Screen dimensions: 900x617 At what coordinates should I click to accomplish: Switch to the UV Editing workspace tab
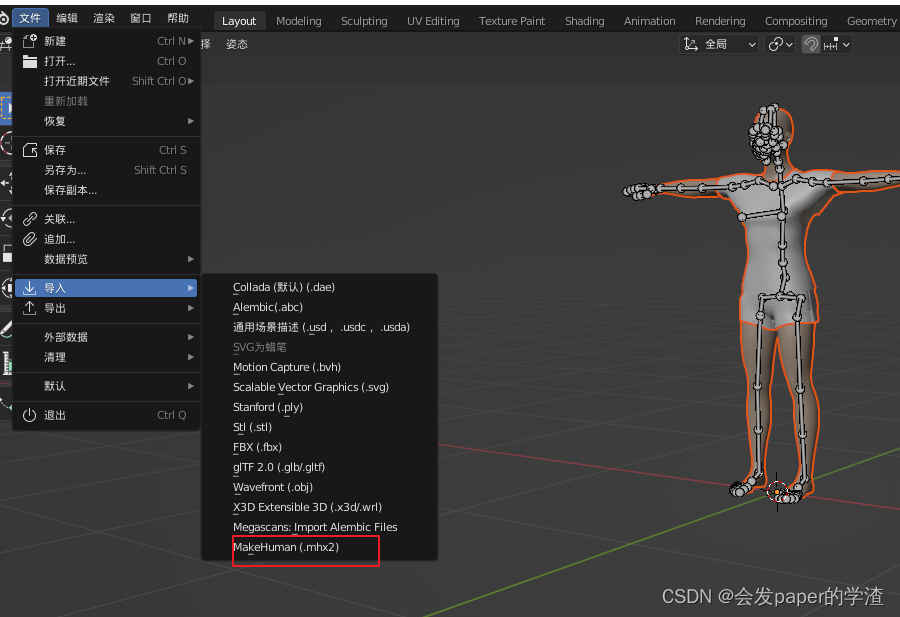click(x=433, y=21)
